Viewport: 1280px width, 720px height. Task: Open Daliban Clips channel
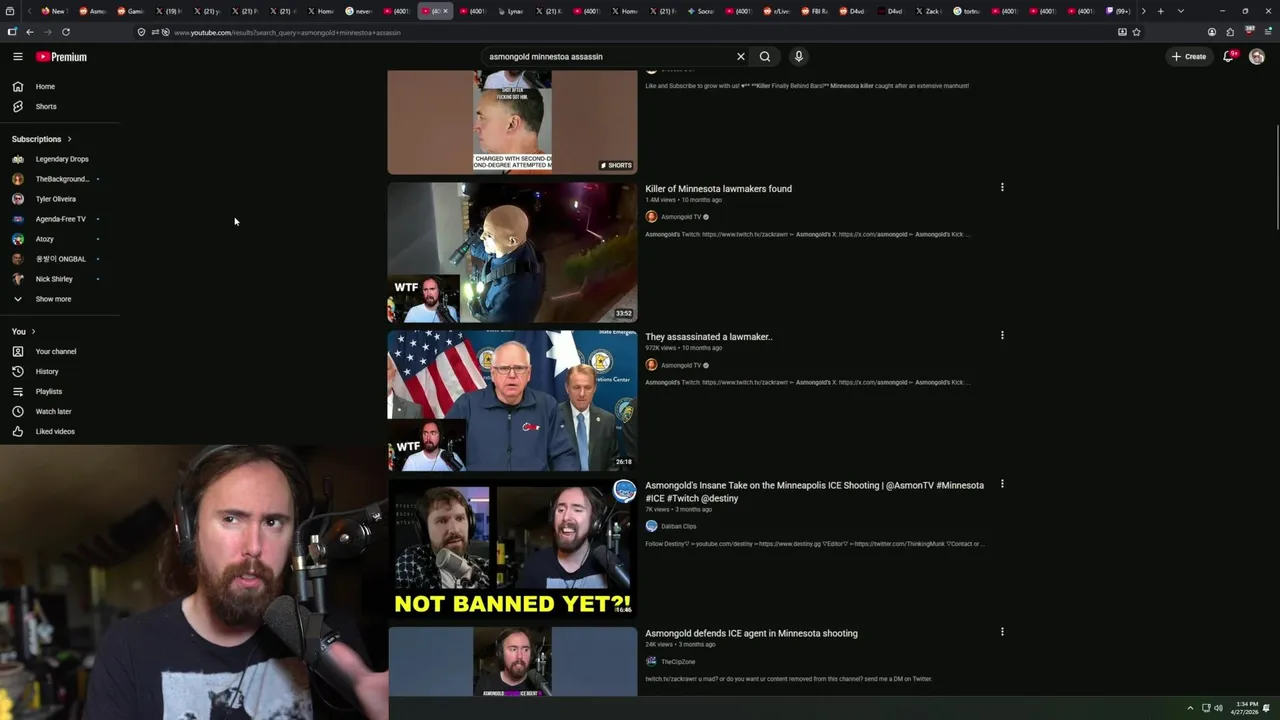[x=678, y=526]
